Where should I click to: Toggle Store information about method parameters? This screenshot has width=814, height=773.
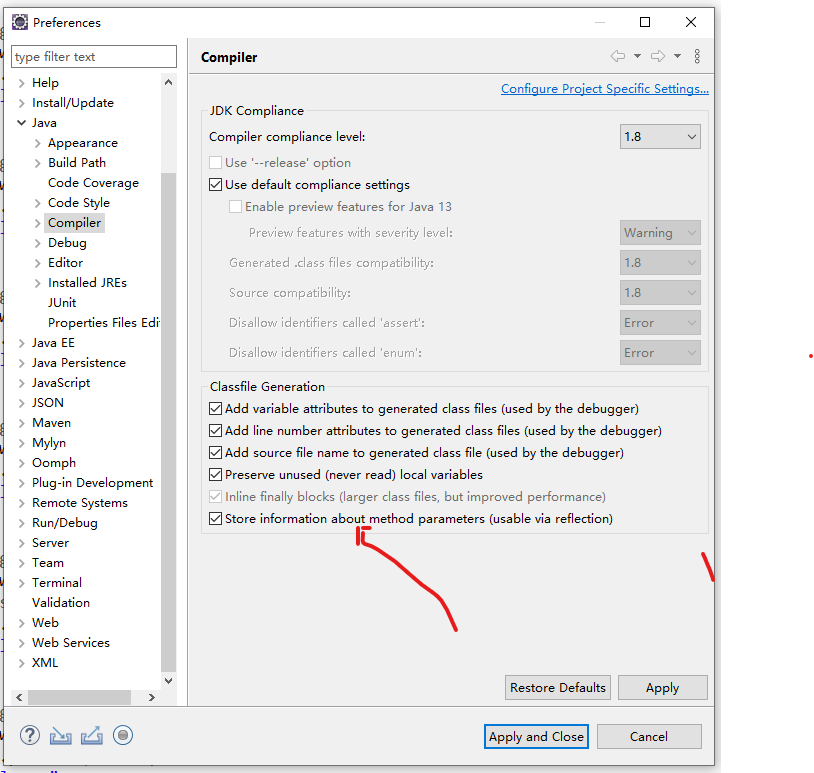click(x=215, y=519)
